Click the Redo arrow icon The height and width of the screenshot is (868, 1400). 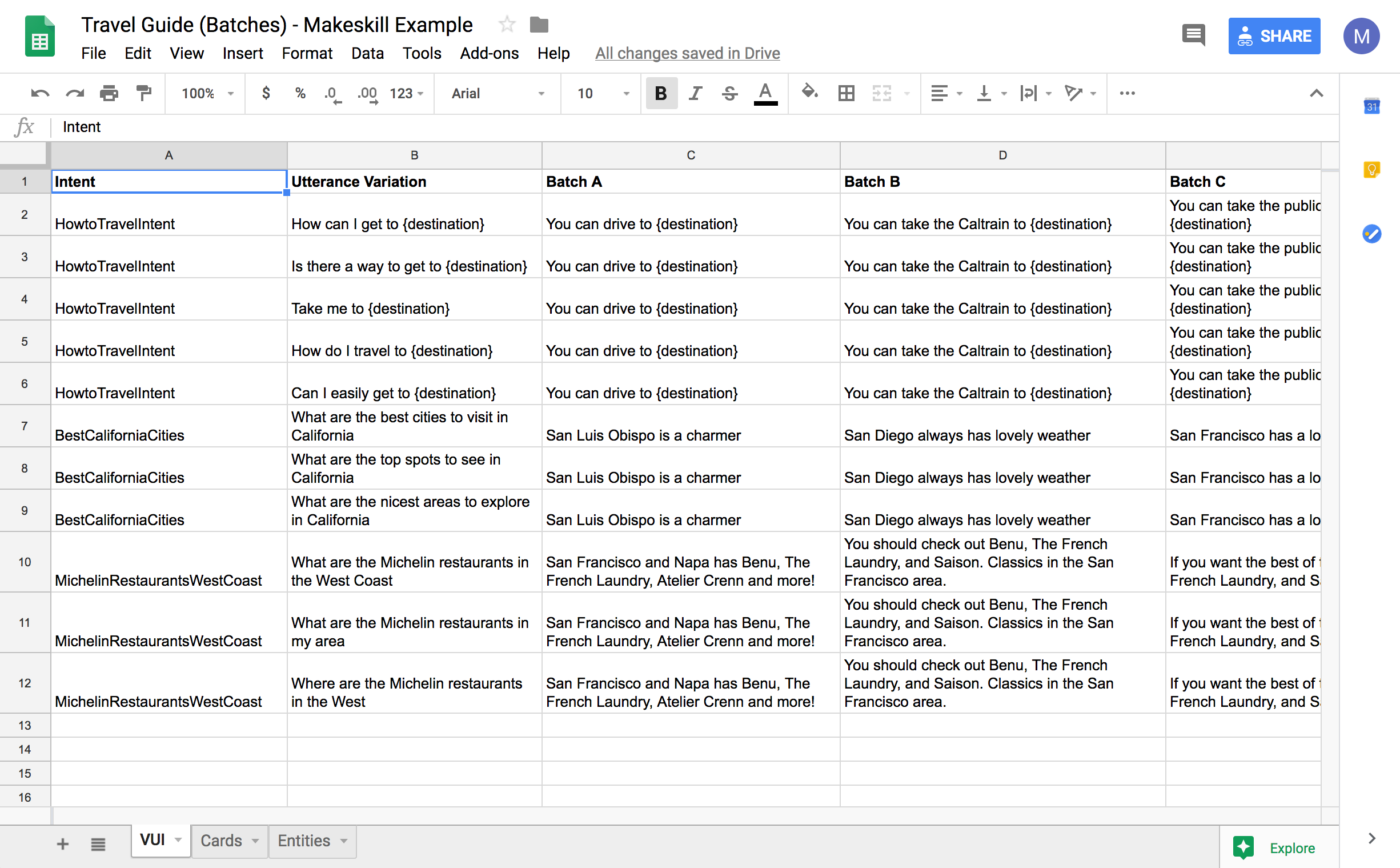coord(75,93)
